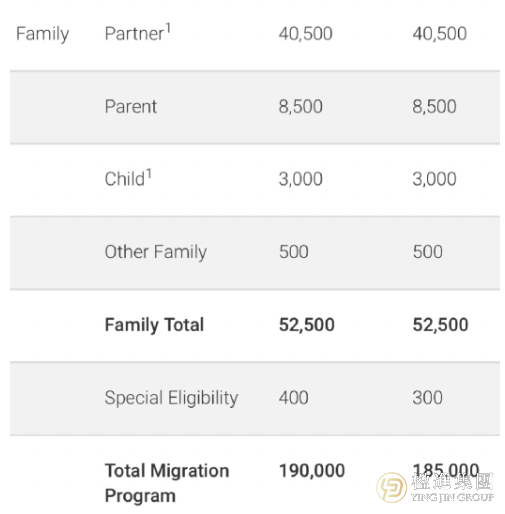Click the Total Migration Program label
Screen dimensions: 505x514
tap(167, 483)
